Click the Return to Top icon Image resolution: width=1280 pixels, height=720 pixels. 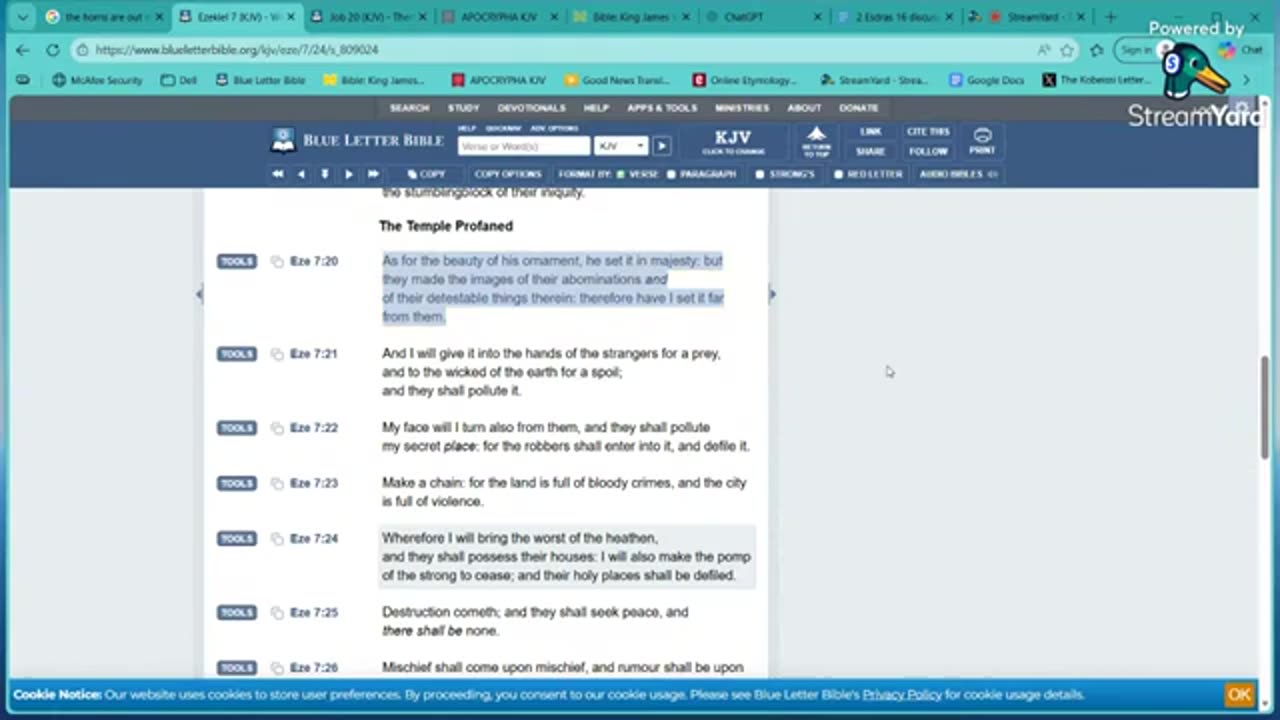click(x=817, y=141)
